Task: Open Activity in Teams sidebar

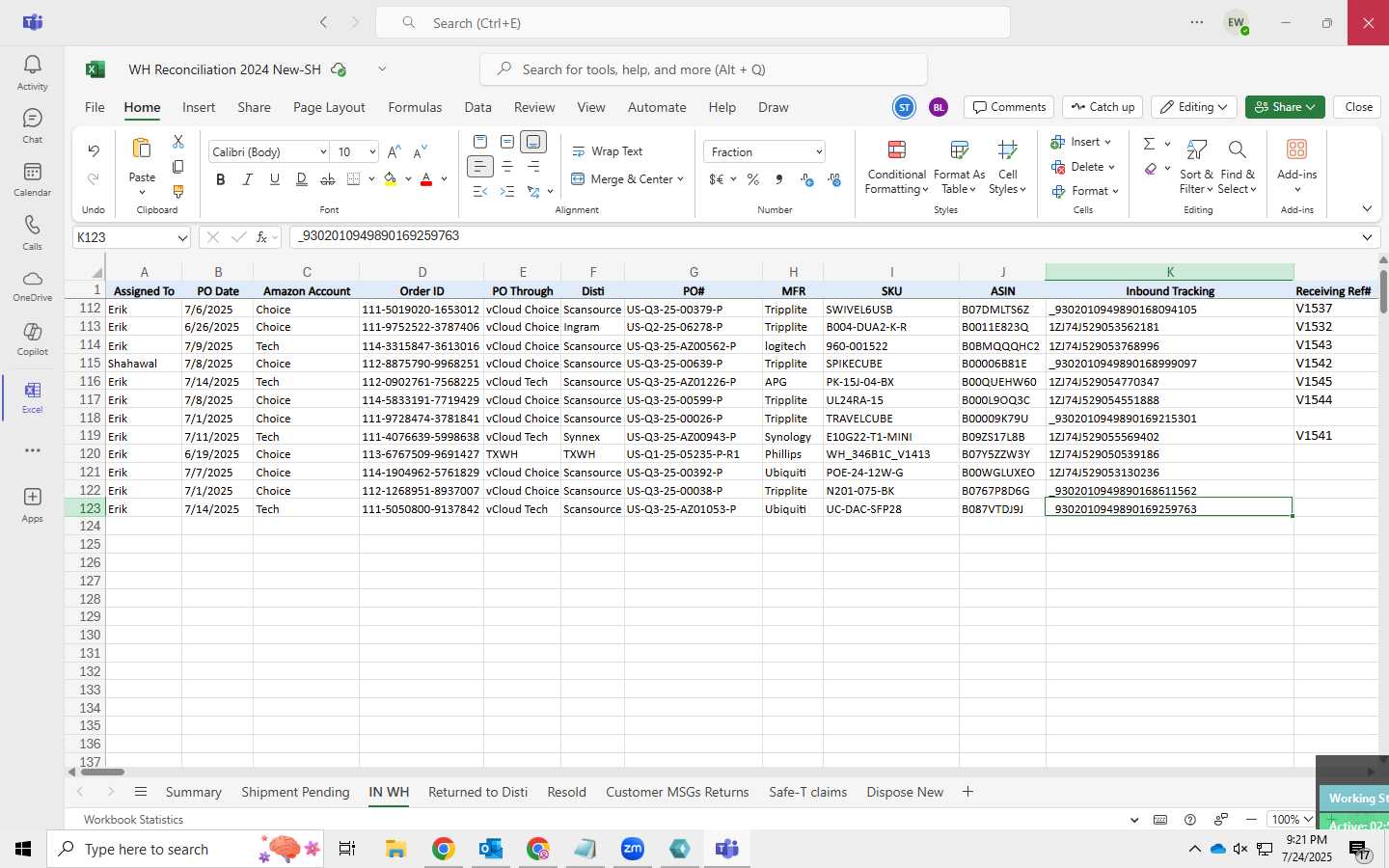Action: (32, 72)
